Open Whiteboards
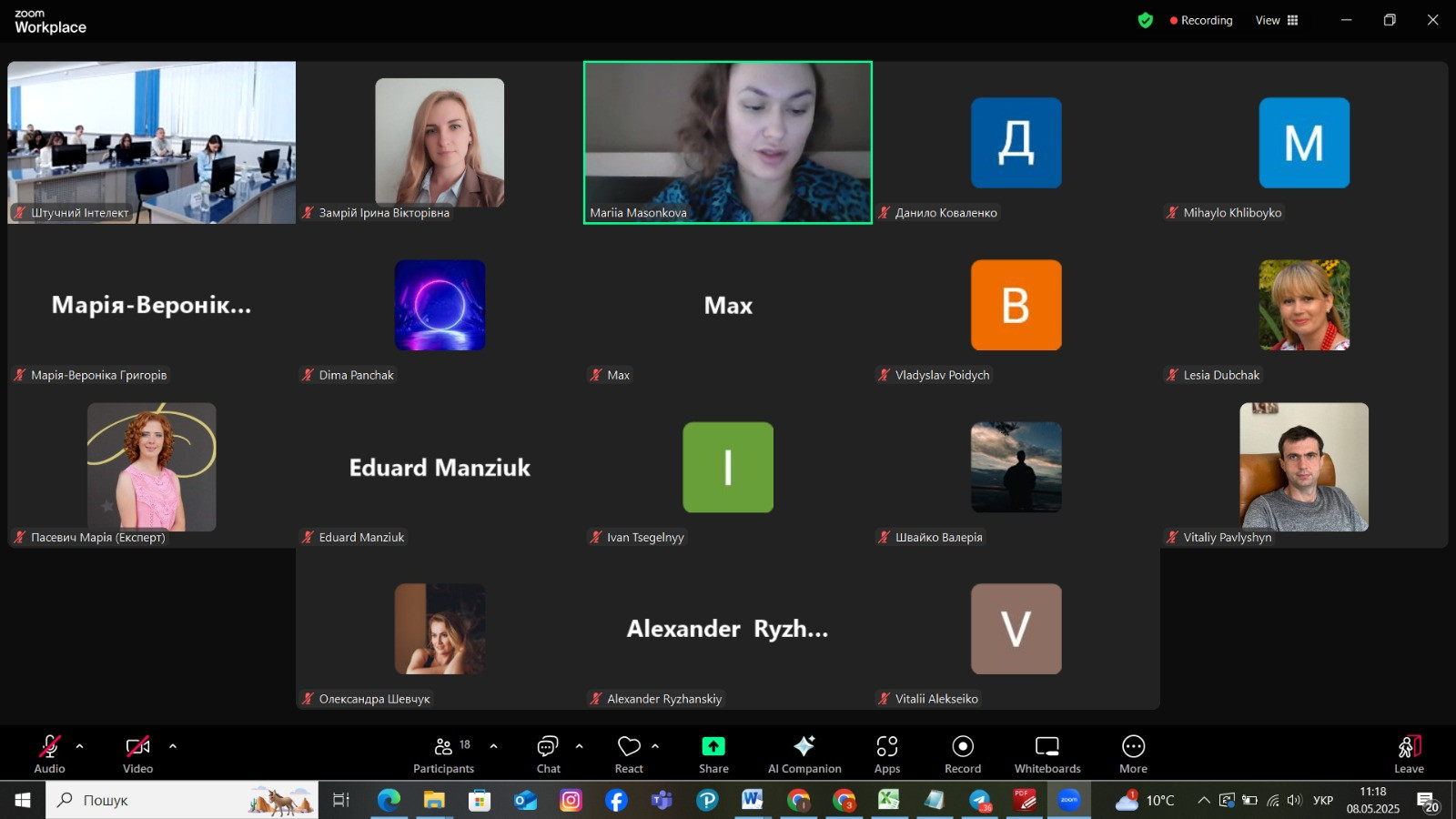The image size is (1456, 819). 1047,753
